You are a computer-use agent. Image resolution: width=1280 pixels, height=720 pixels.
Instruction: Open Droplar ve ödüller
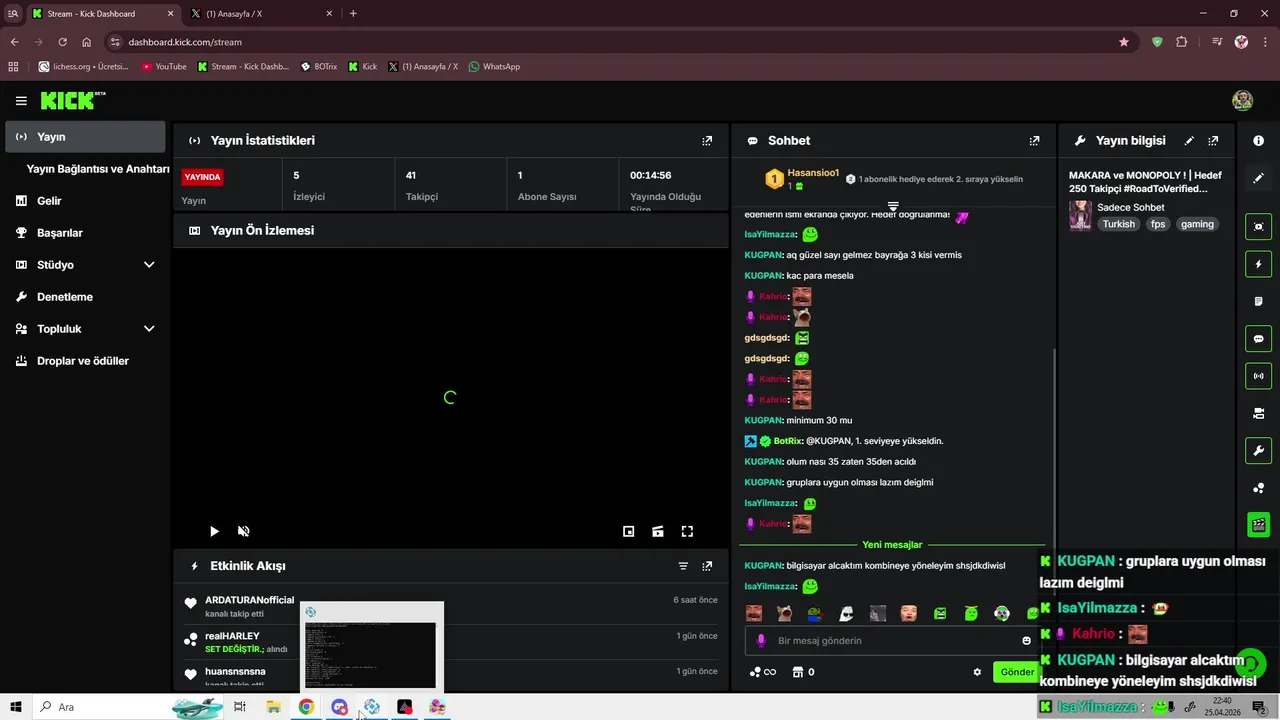85,361
